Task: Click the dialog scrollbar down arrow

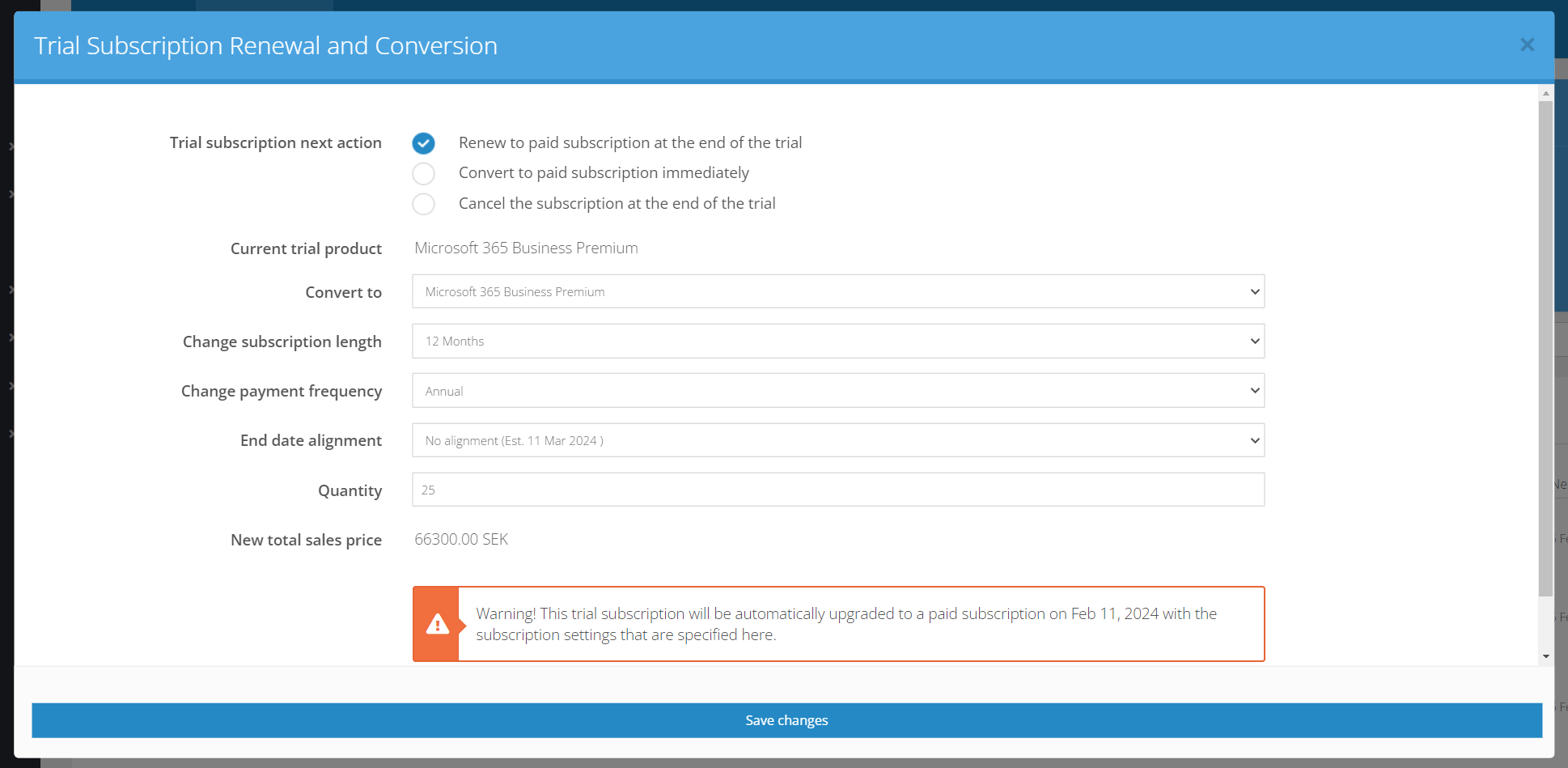Action: pyautogui.click(x=1546, y=656)
